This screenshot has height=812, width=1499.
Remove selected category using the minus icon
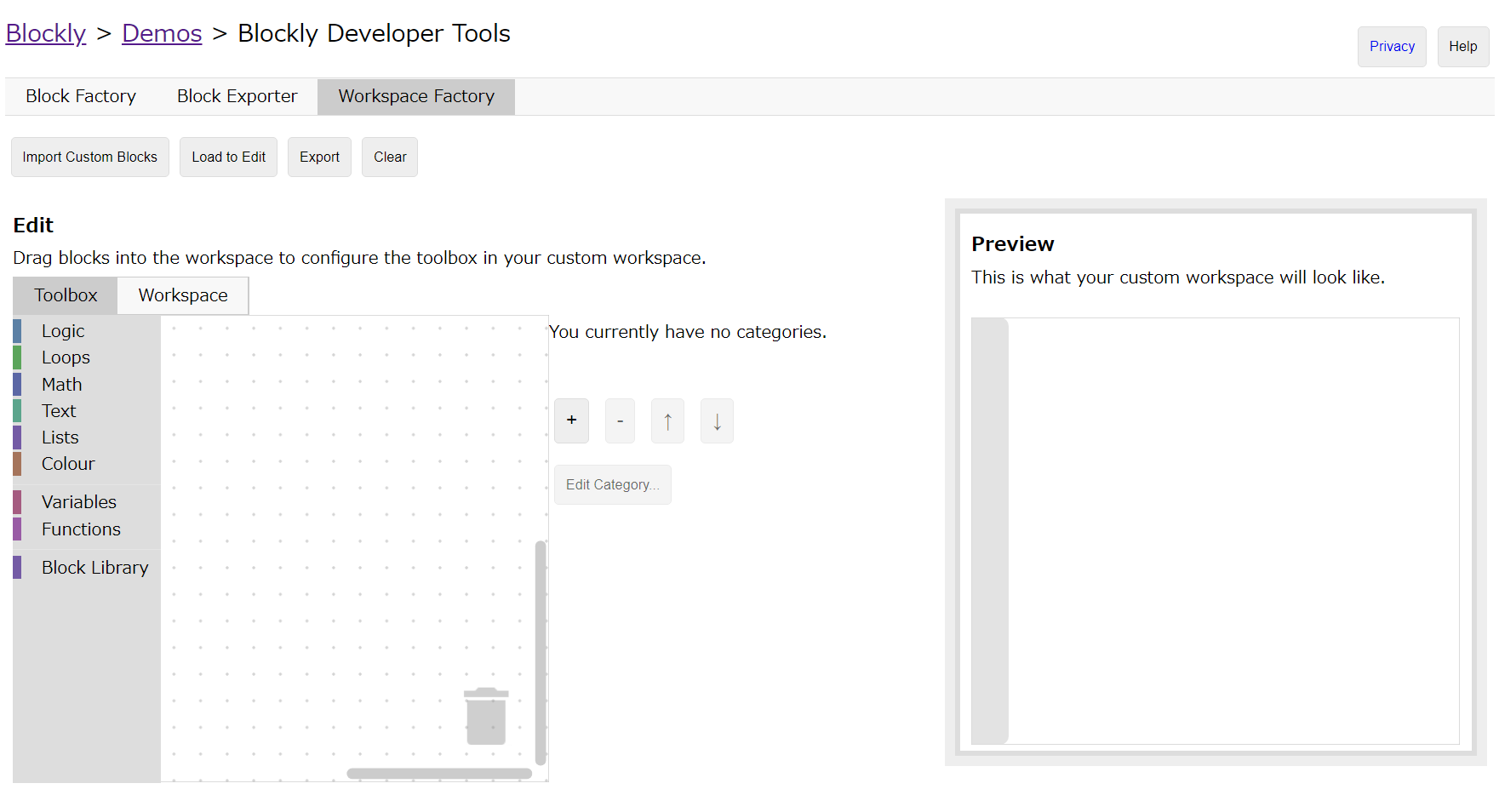tap(620, 420)
